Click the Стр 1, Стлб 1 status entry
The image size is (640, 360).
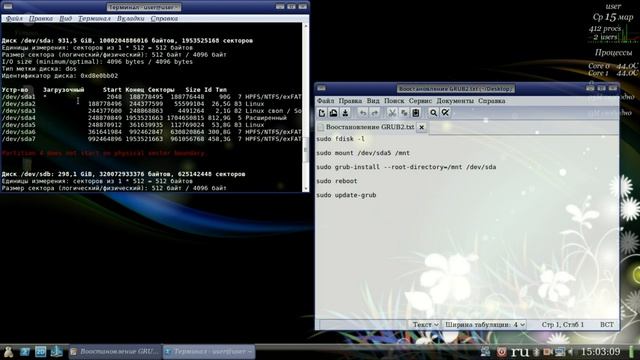pos(562,324)
